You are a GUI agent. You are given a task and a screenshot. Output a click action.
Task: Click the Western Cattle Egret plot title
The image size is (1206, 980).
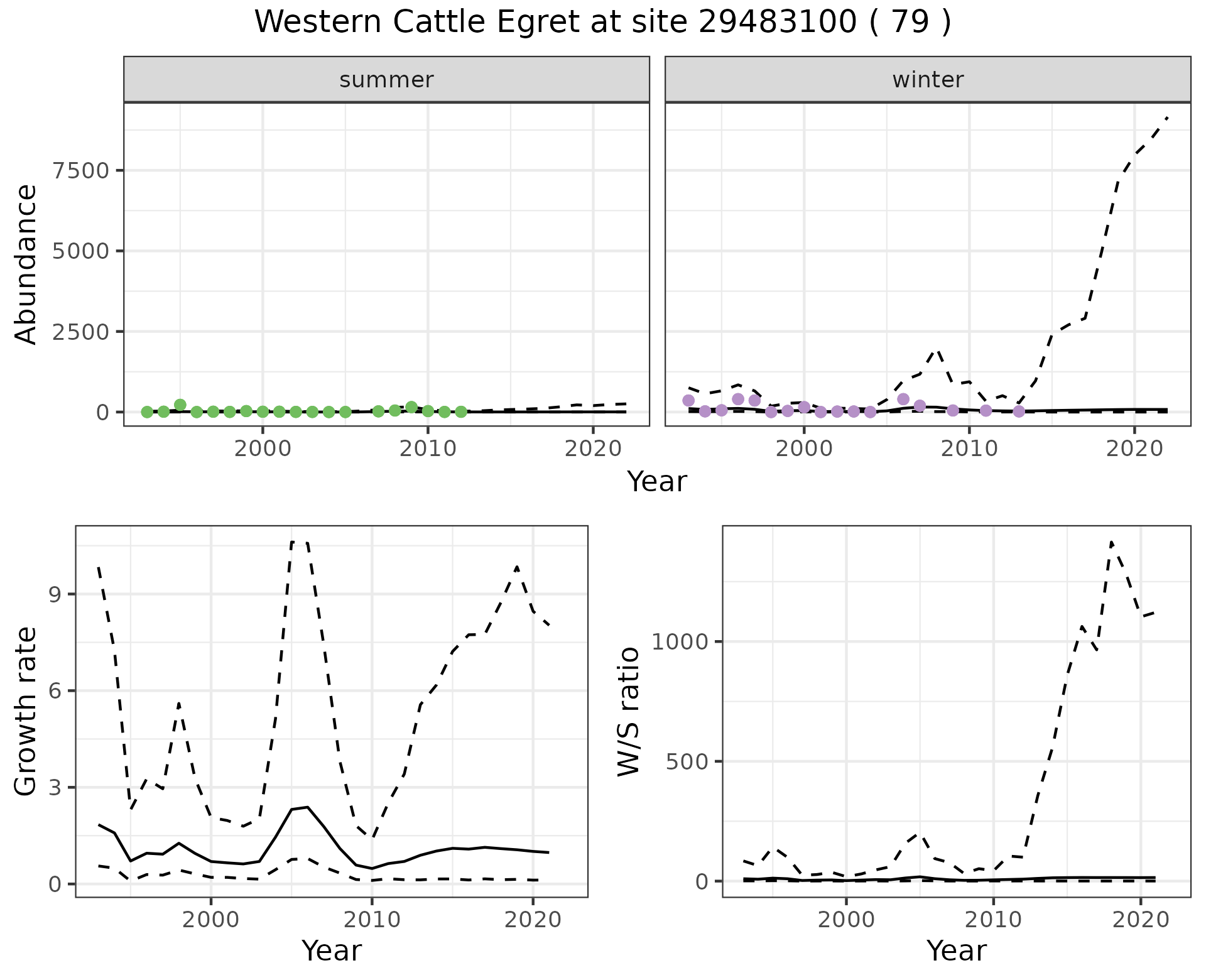coord(602,23)
